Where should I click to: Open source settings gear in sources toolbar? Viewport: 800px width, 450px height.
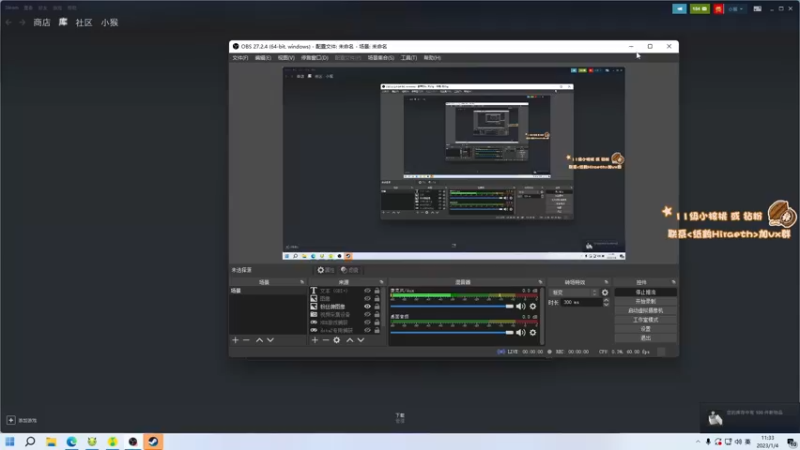point(337,340)
